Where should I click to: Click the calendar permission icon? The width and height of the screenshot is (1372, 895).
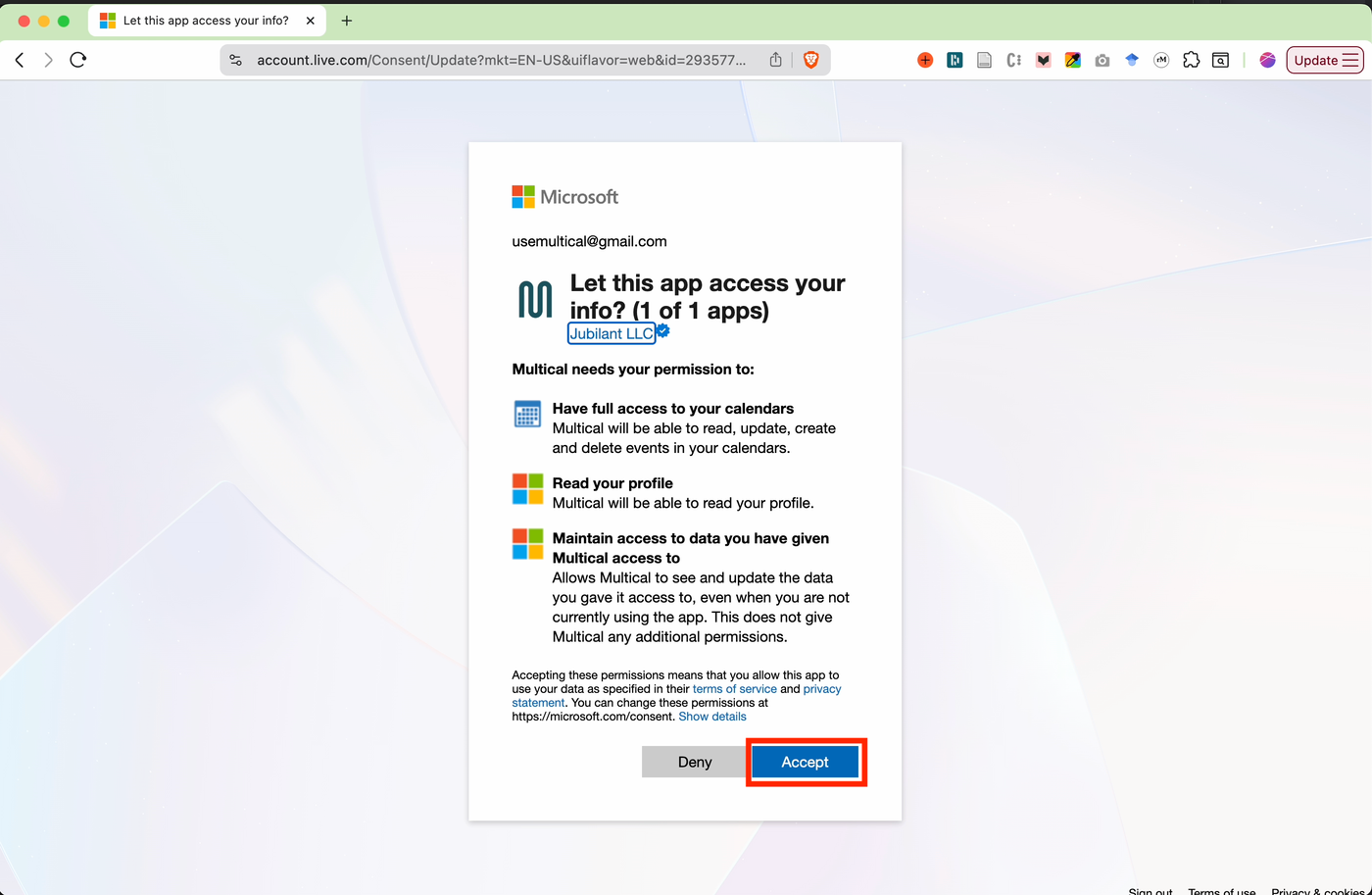[x=527, y=414]
